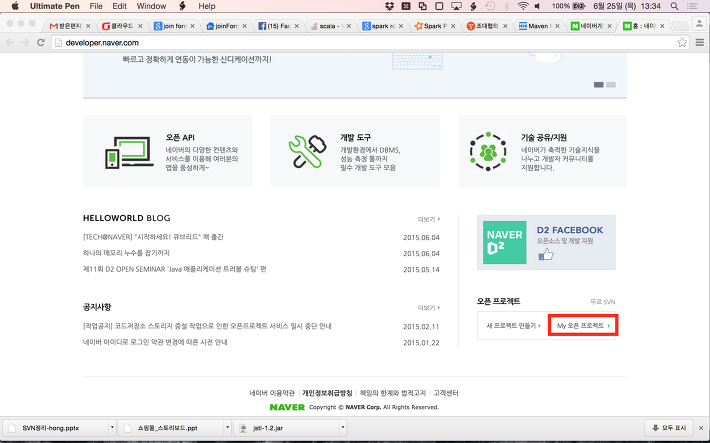Switch to the scala tab
This screenshot has width=710, height=443.
pyautogui.click(x=330, y=26)
